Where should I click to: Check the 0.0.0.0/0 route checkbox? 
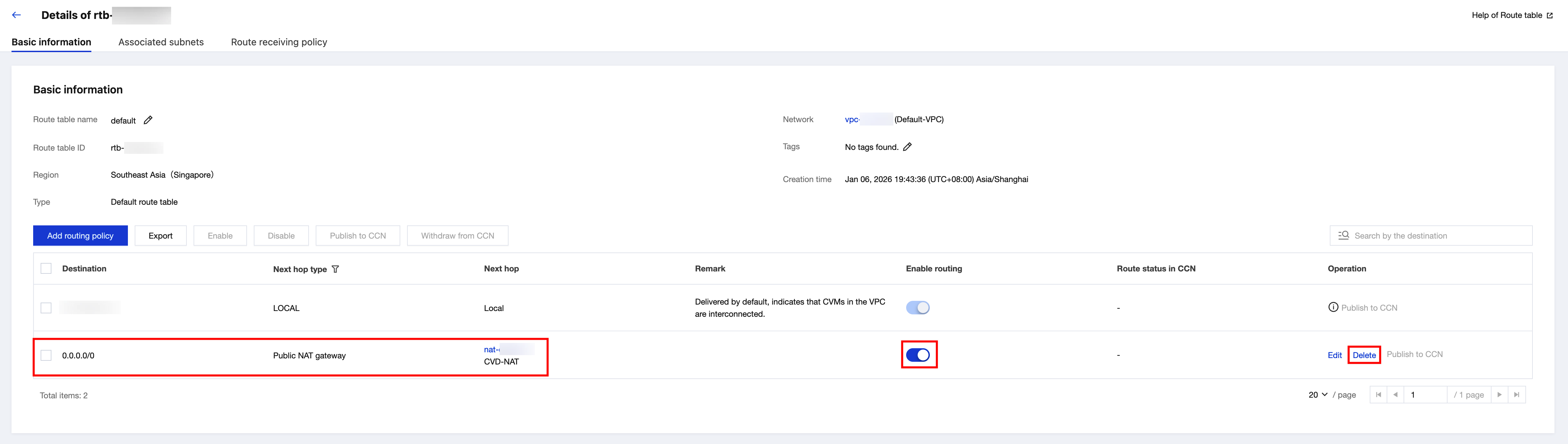(46, 355)
